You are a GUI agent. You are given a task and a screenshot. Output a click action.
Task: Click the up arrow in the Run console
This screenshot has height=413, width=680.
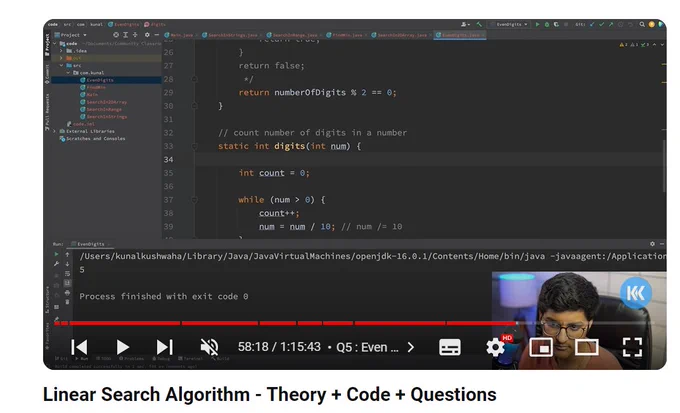pyautogui.click(x=67, y=255)
